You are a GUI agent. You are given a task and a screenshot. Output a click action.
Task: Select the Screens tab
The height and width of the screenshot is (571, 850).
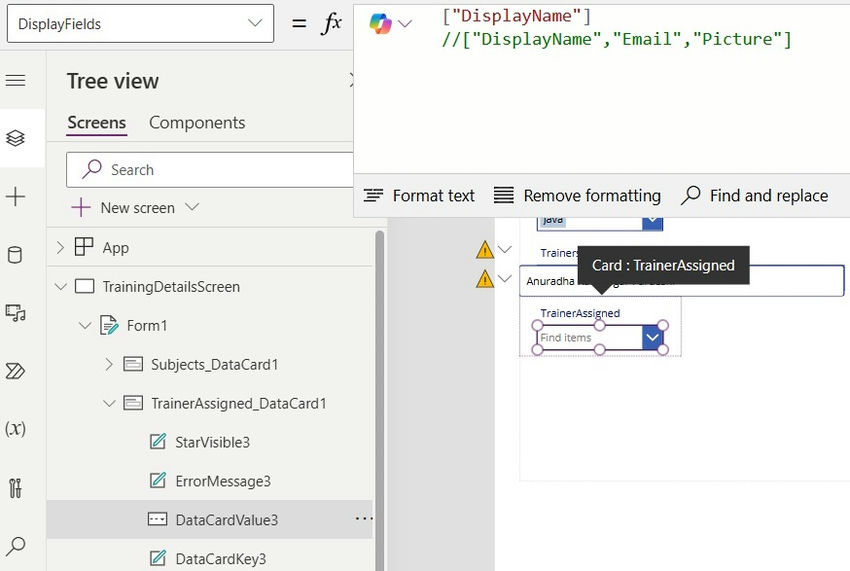(x=96, y=123)
